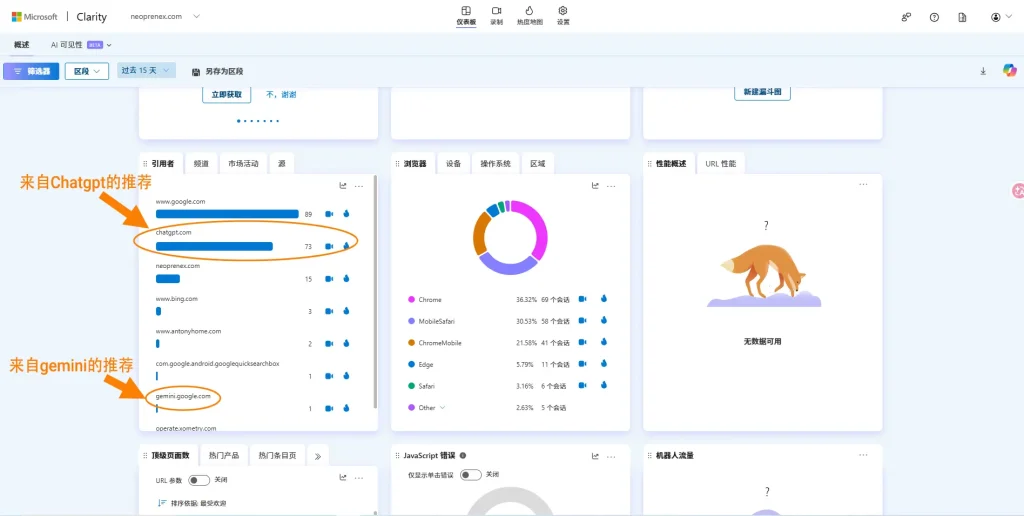Switch to the 设备 device tab

tap(453, 164)
